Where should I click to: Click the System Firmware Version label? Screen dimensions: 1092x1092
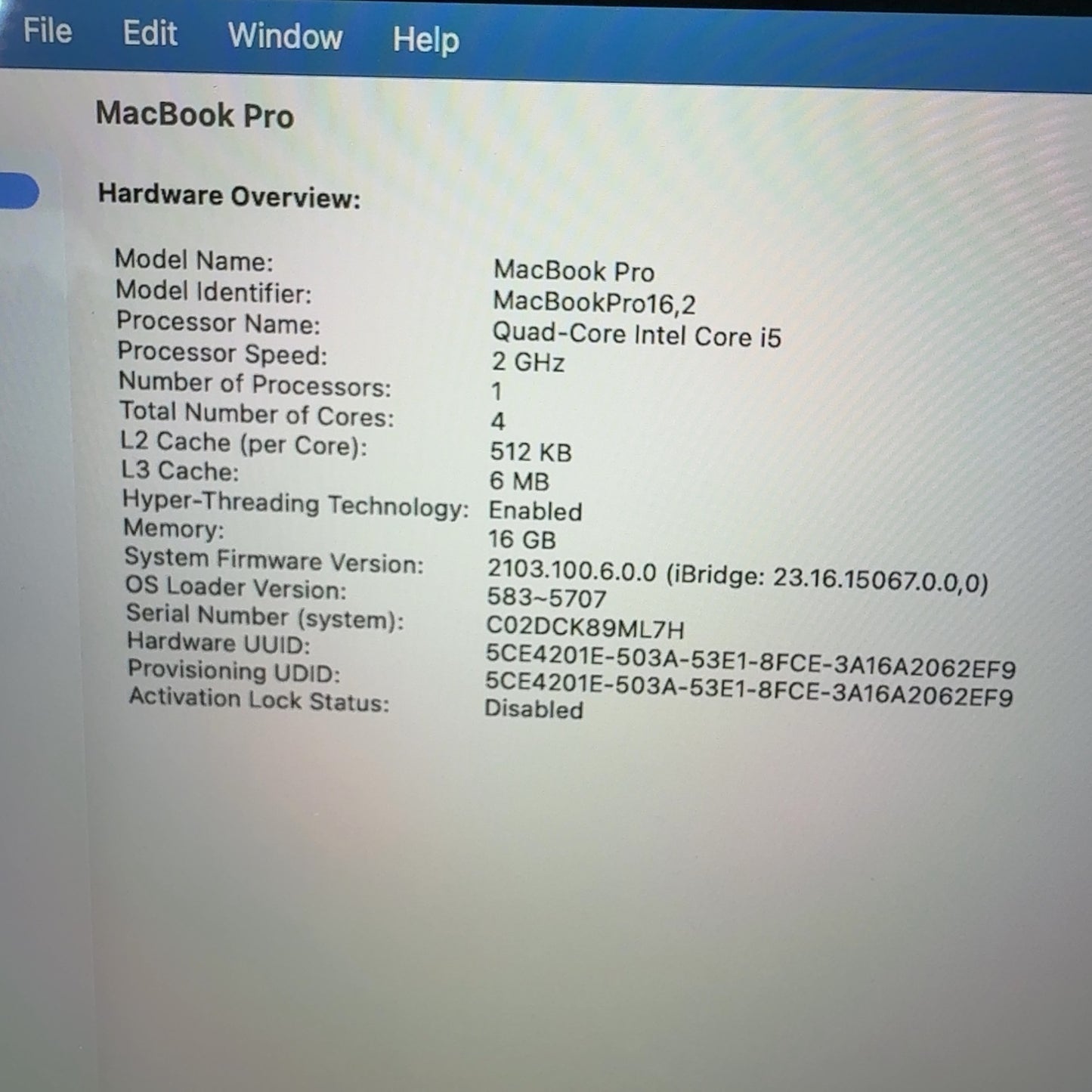click(274, 561)
